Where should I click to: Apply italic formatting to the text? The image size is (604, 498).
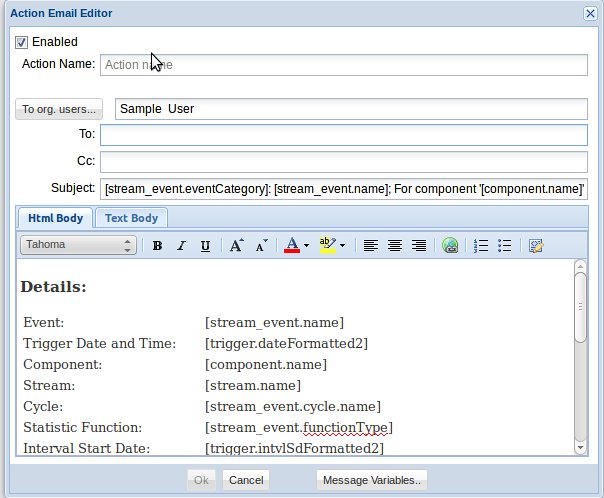tap(181, 245)
